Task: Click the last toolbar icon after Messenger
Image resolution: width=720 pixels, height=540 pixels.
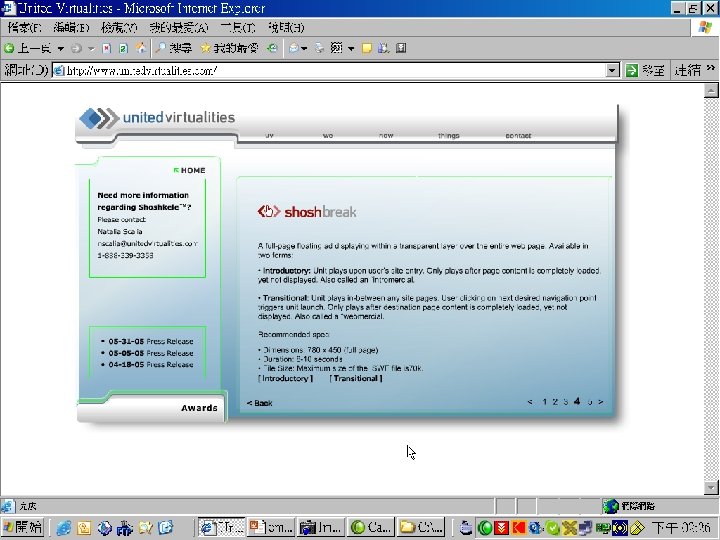Action: [401, 48]
